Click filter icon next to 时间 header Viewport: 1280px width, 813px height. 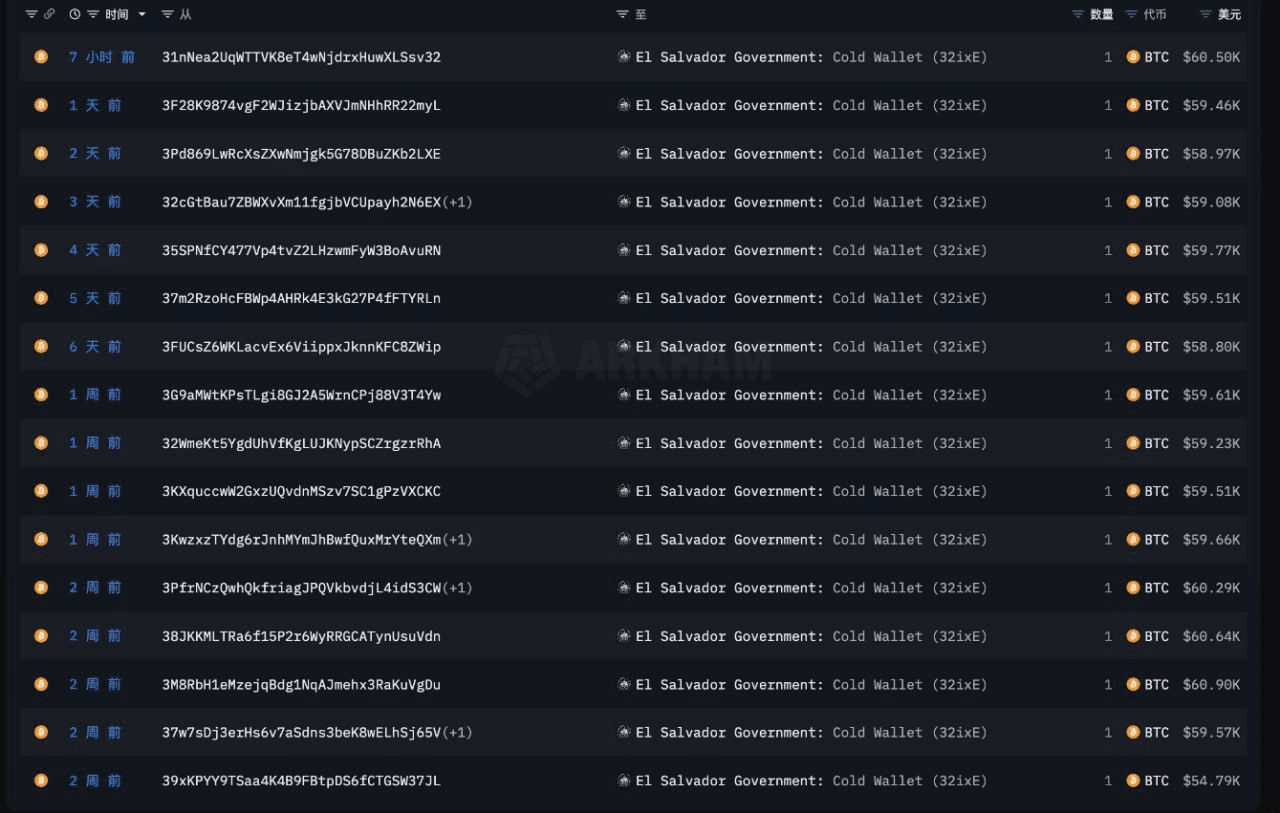[x=93, y=14]
